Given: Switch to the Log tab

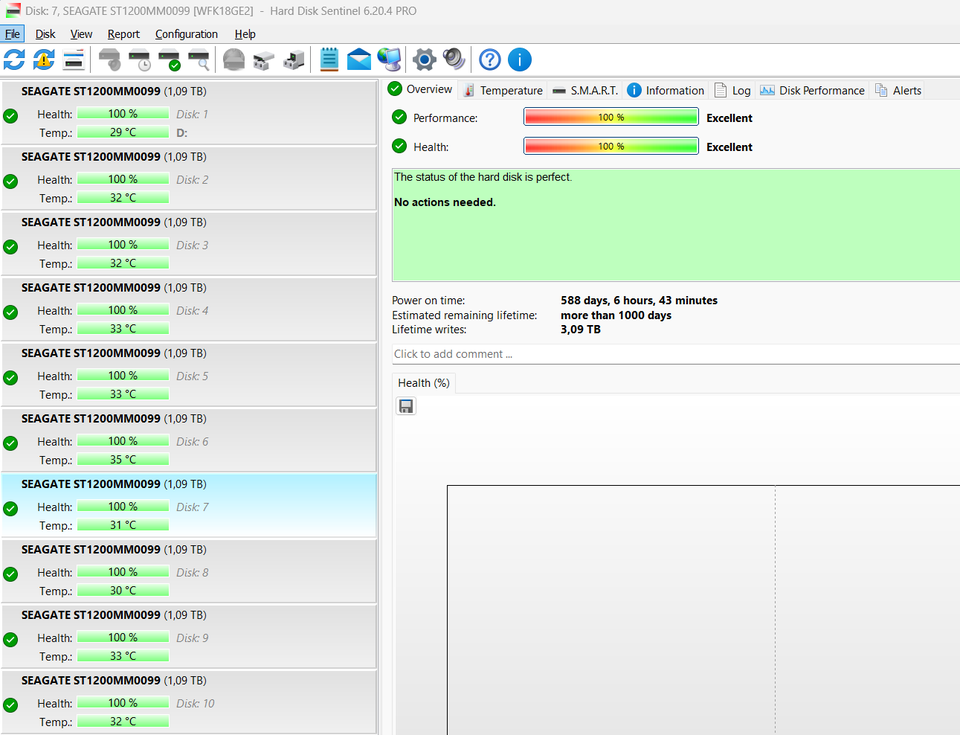Looking at the screenshot, I should pyautogui.click(x=732, y=91).
